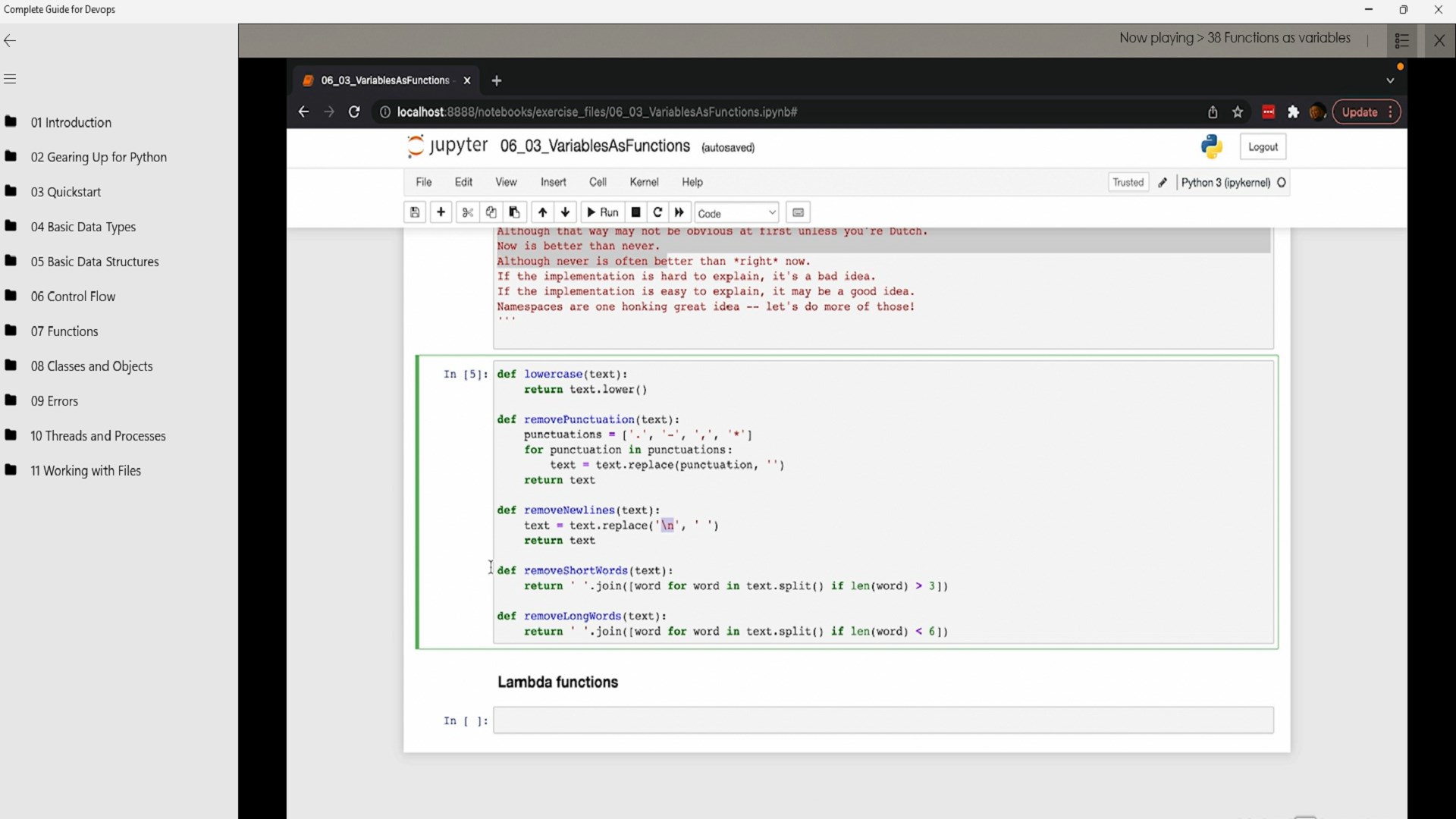Screen dimensions: 1456x819
Task: Expand the browser tab search chevron
Action: pyautogui.click(x=1390, y=80)
